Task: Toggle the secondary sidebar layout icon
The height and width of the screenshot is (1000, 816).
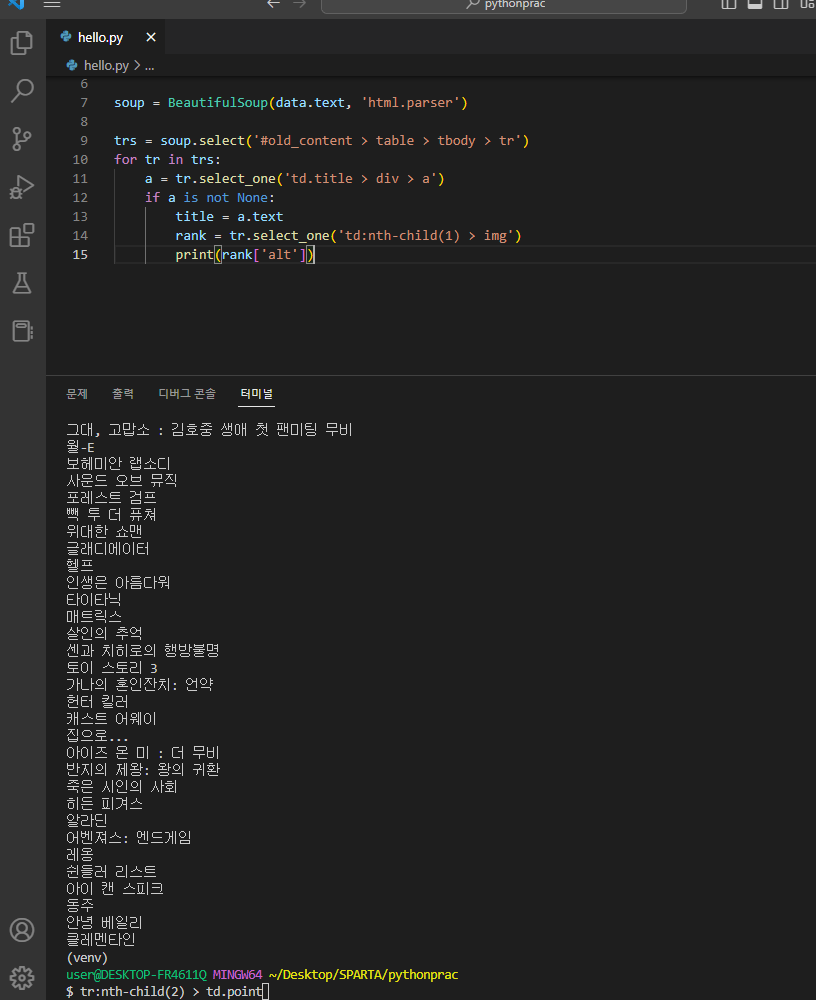Action: pos(781,4)
